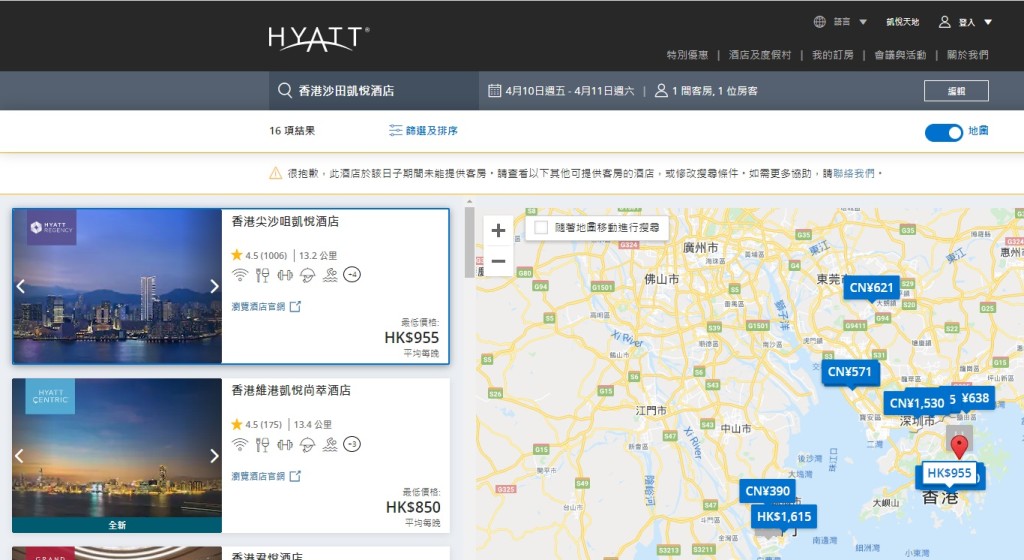Click the Hyatt logo
1024x560 pixels.
coord(319,39)
